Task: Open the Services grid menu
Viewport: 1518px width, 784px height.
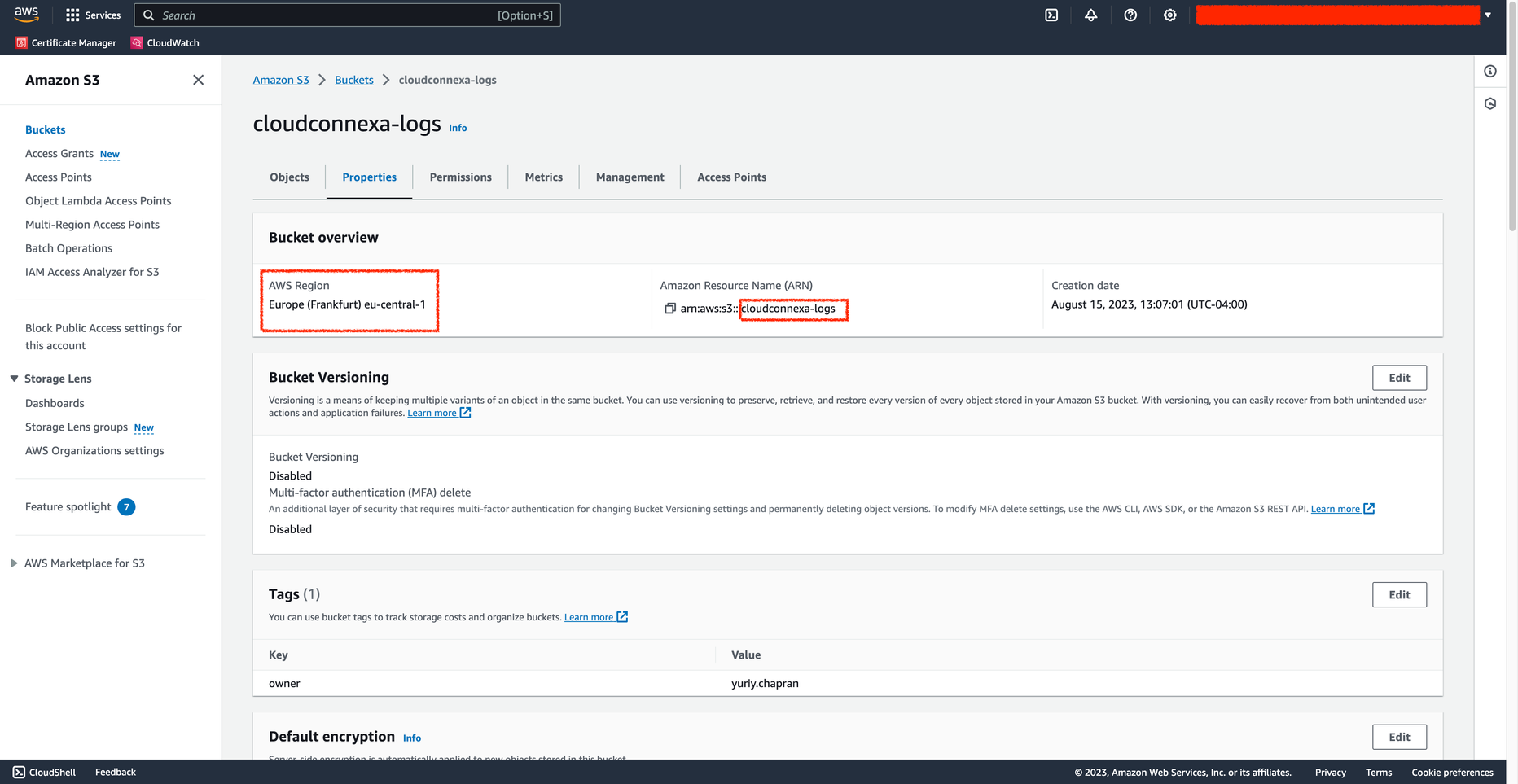Action: (92, 15)
